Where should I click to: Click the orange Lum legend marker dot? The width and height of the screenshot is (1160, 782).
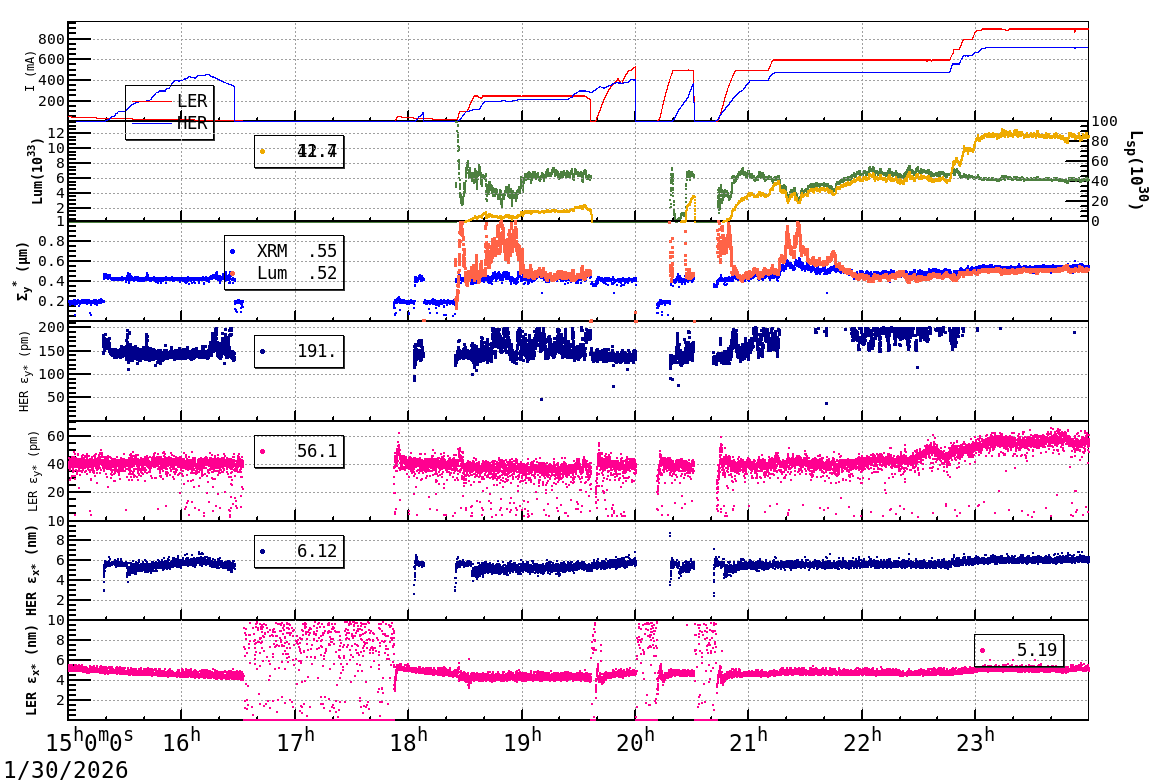(233, 273)
